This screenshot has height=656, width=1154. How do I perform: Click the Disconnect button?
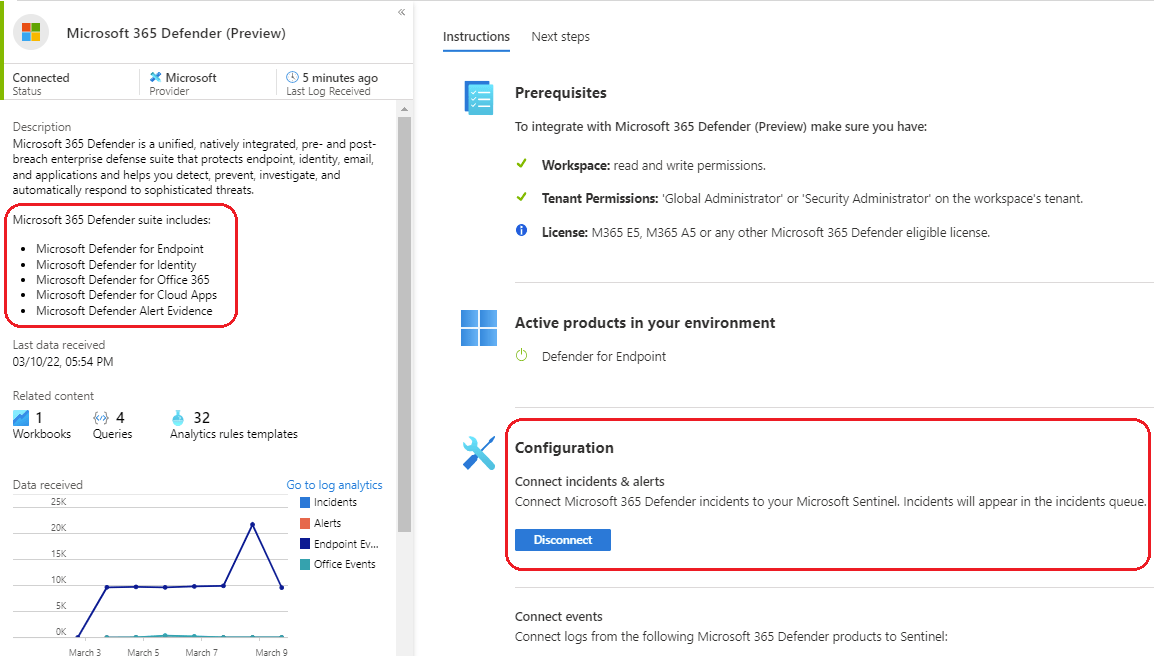[562, 539]
